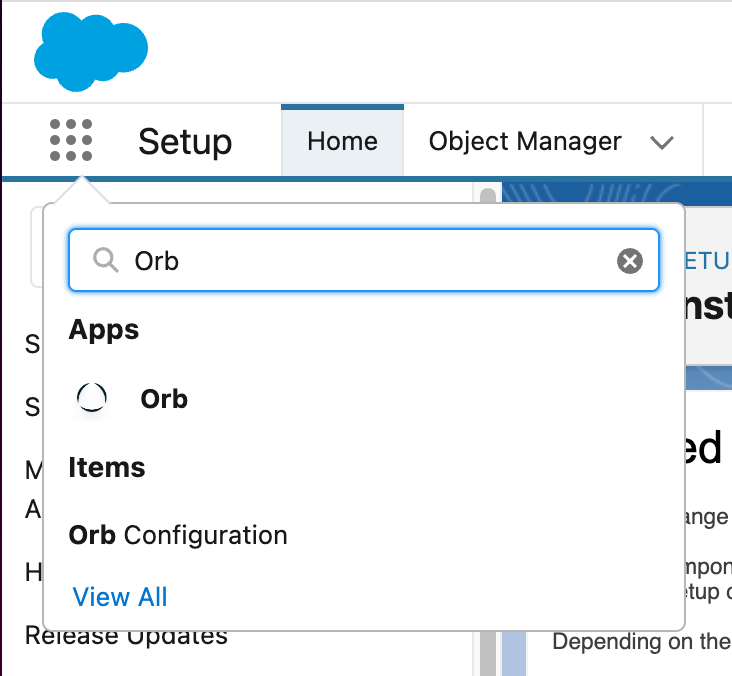Click the magnifier icon in search box
The width and height of the screenshot is (732, 676).
pos(106,260)
